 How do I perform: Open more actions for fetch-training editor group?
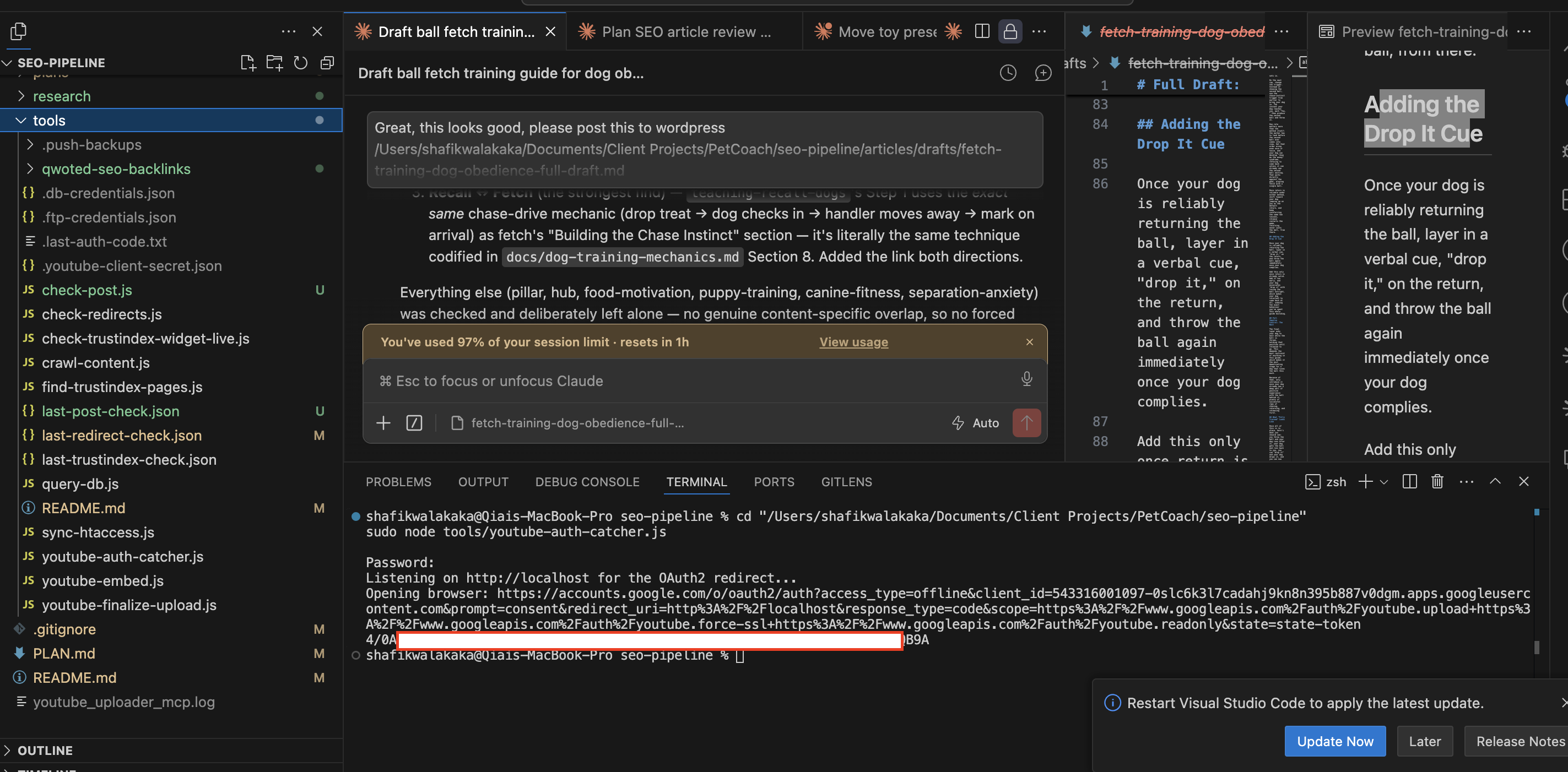(x=1282, y=31)
